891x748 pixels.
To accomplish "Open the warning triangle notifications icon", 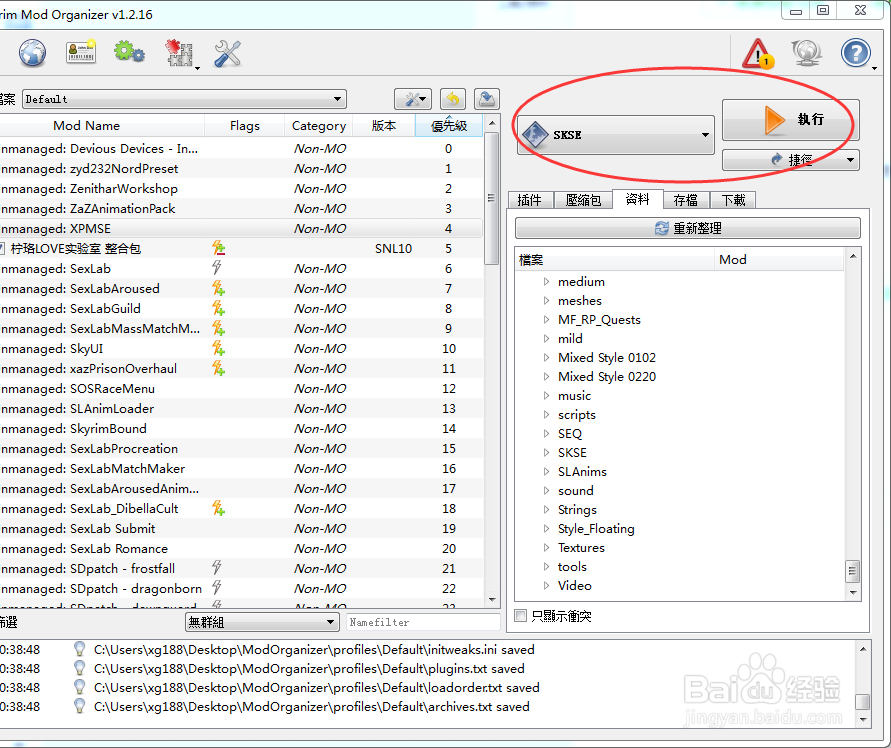I will pyautogui.click(x=759, y=53).
